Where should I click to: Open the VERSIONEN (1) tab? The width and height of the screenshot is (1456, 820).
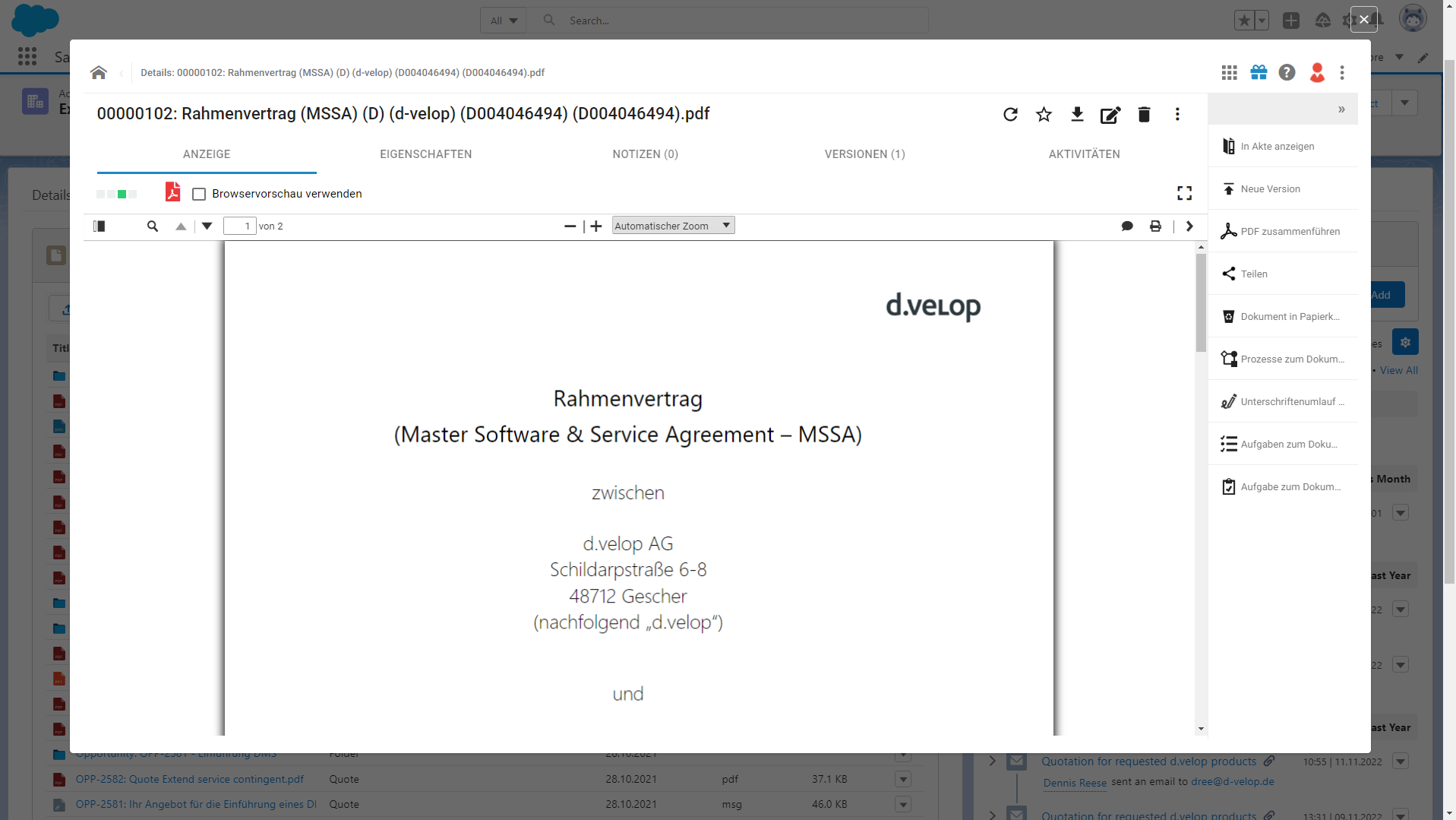pos(865,154)
